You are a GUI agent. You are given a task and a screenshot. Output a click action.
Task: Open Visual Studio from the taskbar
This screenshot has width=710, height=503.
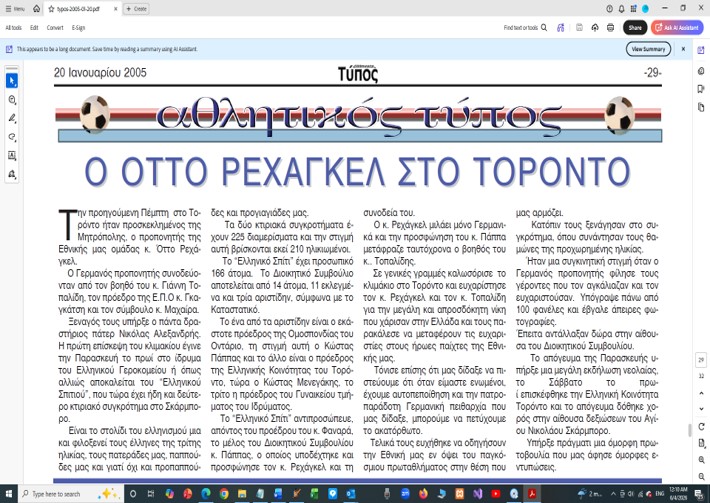click(478, 493)
